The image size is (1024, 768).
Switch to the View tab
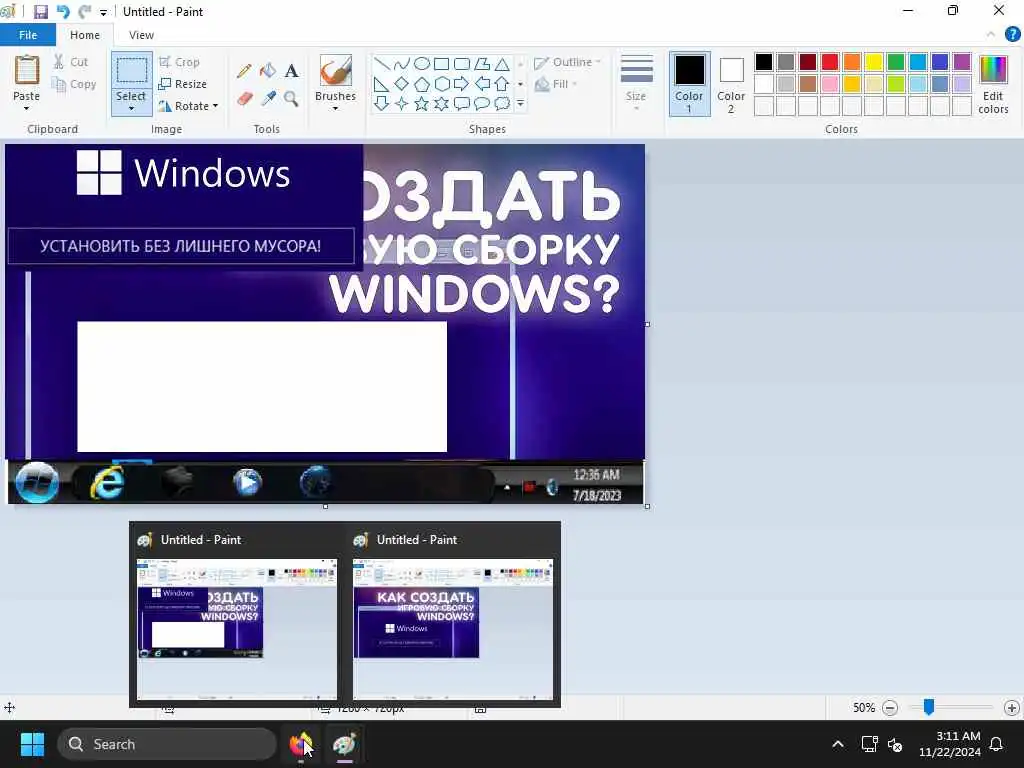pos(141,35)
